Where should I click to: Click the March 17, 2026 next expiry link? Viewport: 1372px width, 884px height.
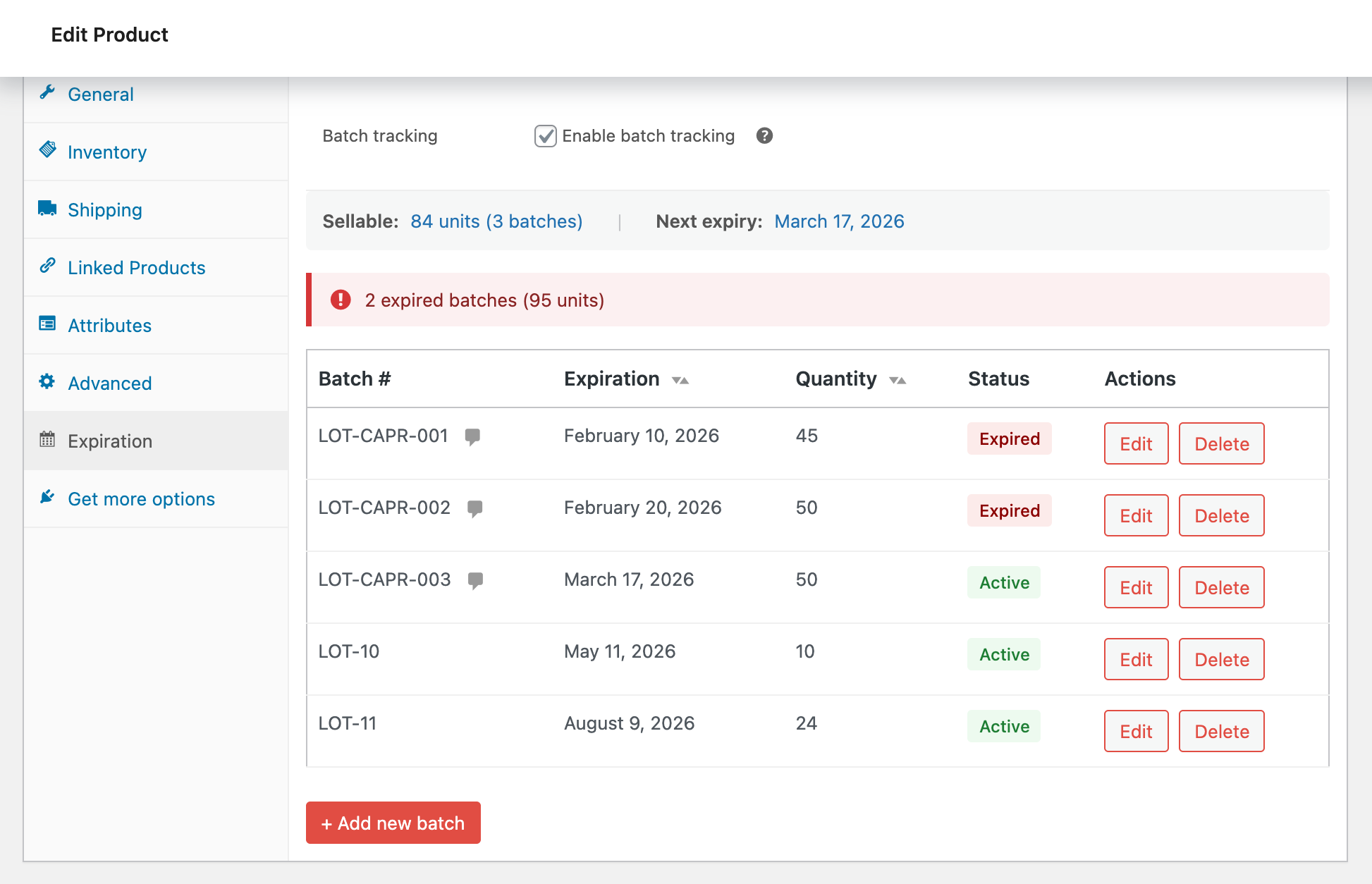pyautogui.click(x=839, y=221)
